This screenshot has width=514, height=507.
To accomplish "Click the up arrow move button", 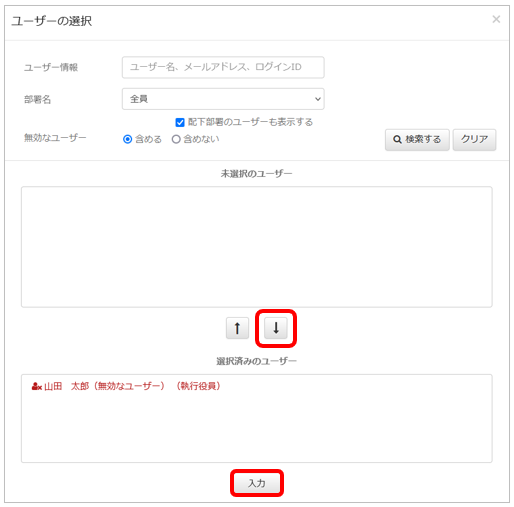I will [x=237, y=328].
